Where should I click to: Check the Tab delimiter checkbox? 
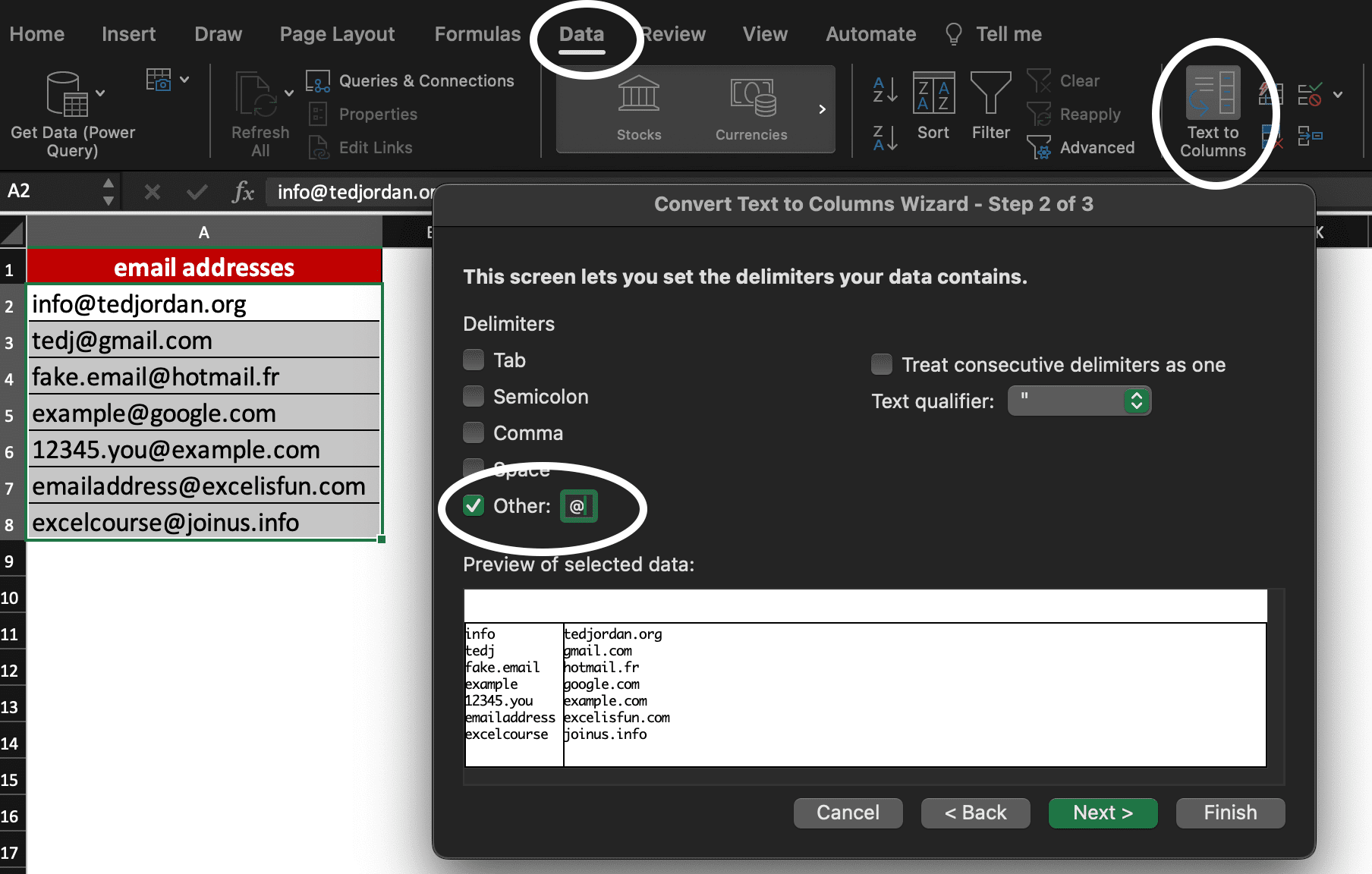click(474, 360)
